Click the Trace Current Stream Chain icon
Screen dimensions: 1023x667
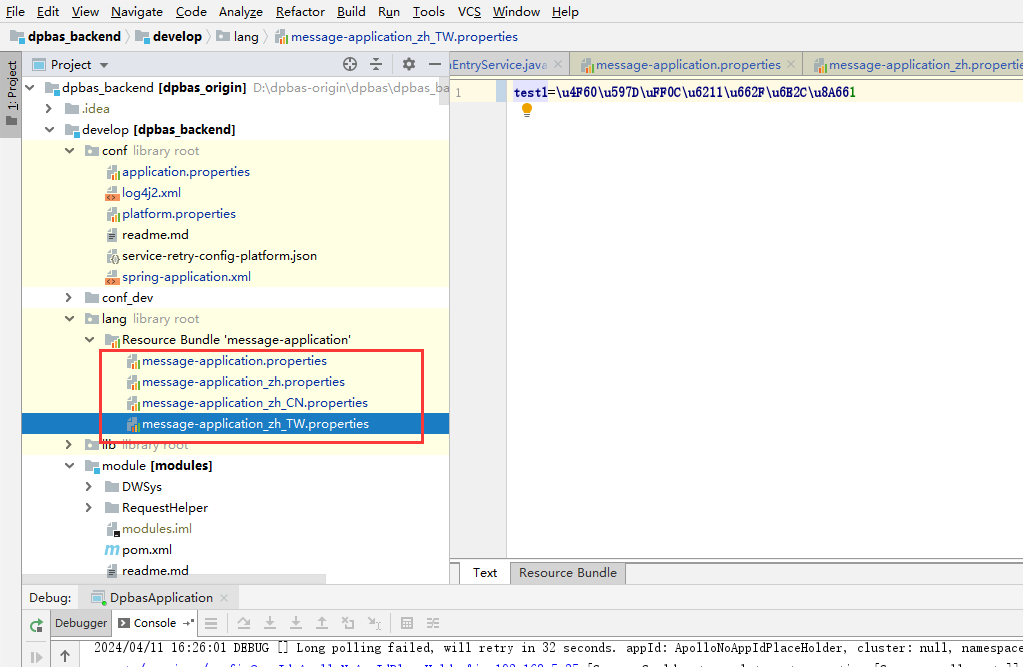pos(433,623)
